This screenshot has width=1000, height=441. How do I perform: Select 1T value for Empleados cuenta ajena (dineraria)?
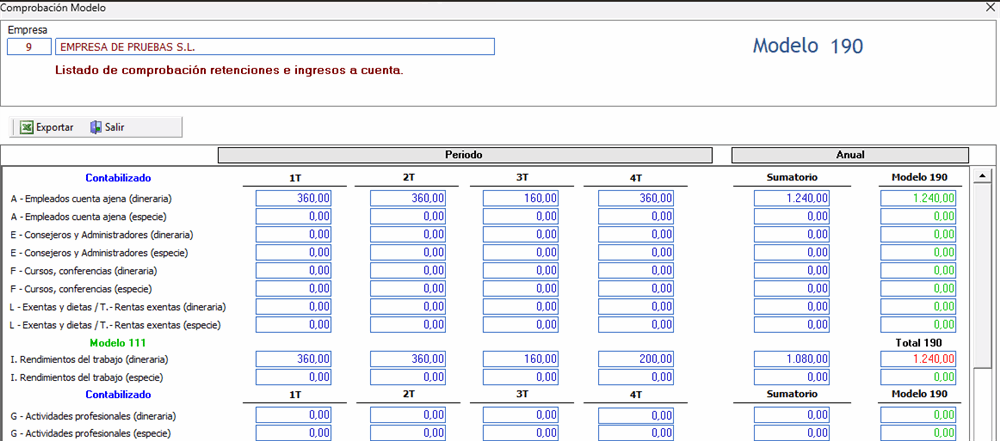click(294, 199)
